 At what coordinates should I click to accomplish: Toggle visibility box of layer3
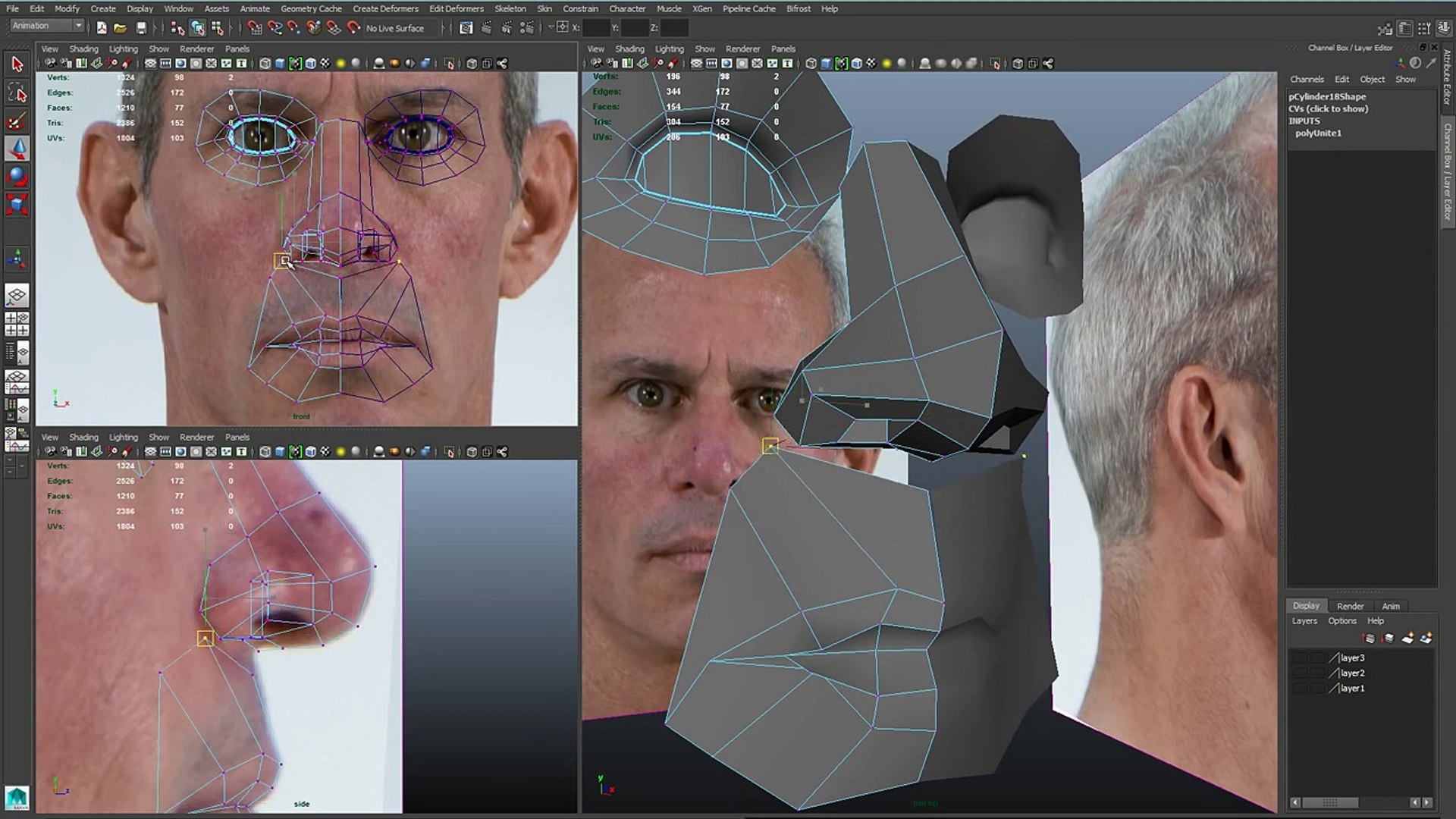click(1301, 658)
